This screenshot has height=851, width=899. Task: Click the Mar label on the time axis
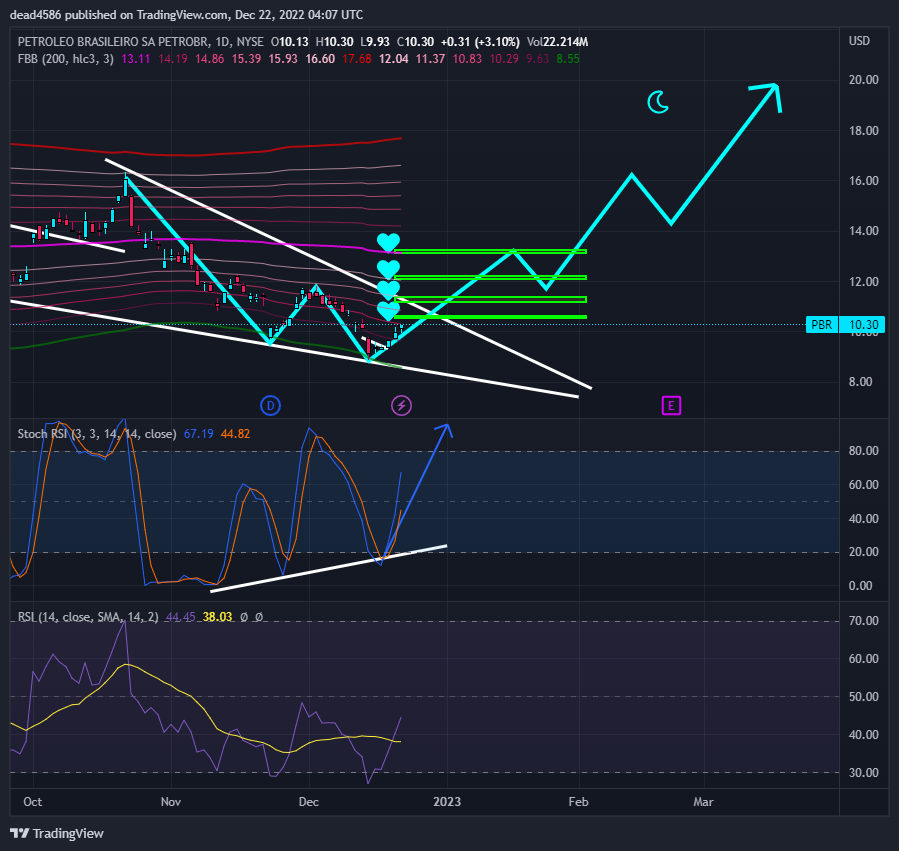pos(703,802)
